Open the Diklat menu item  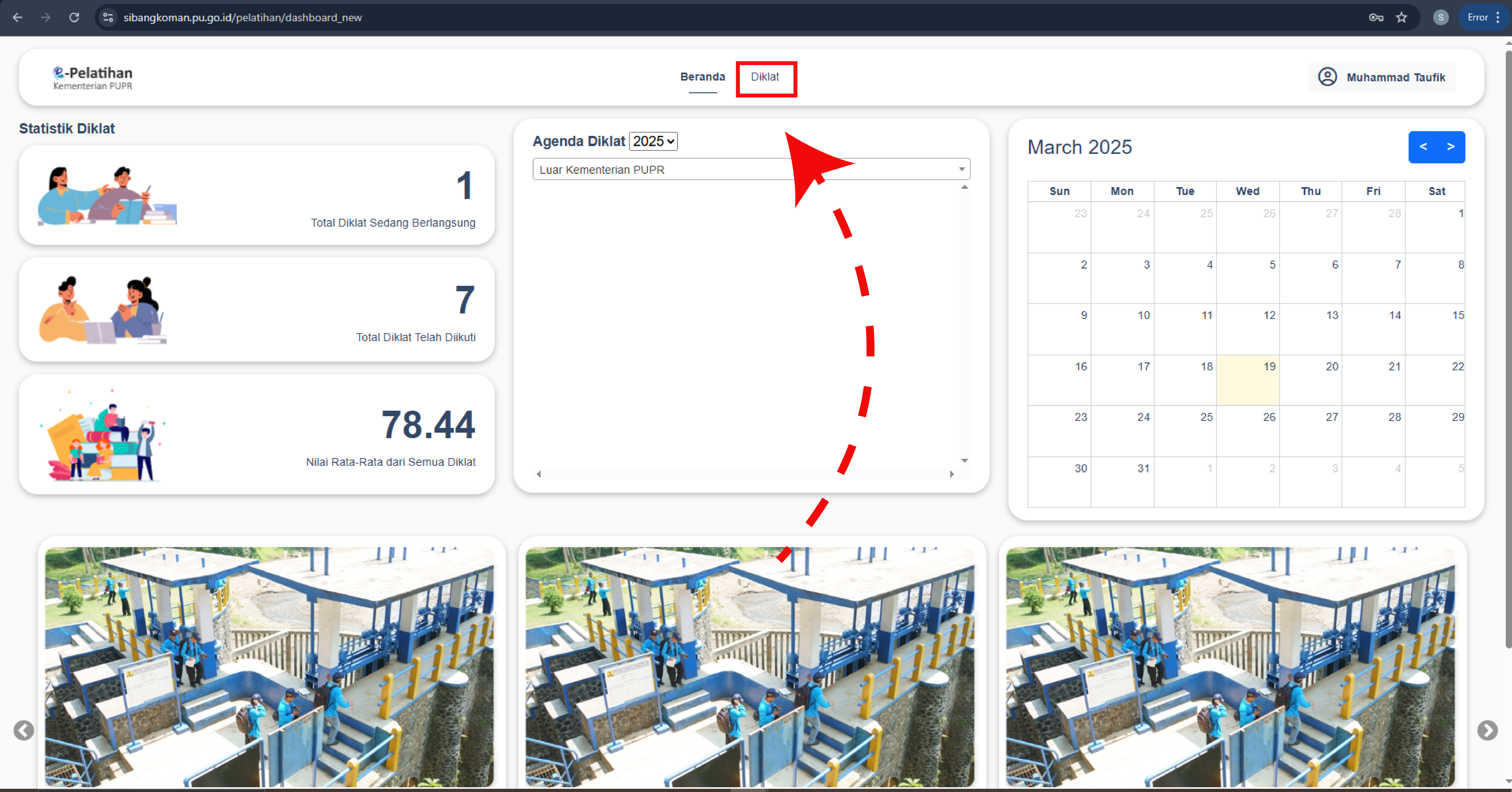765,77
